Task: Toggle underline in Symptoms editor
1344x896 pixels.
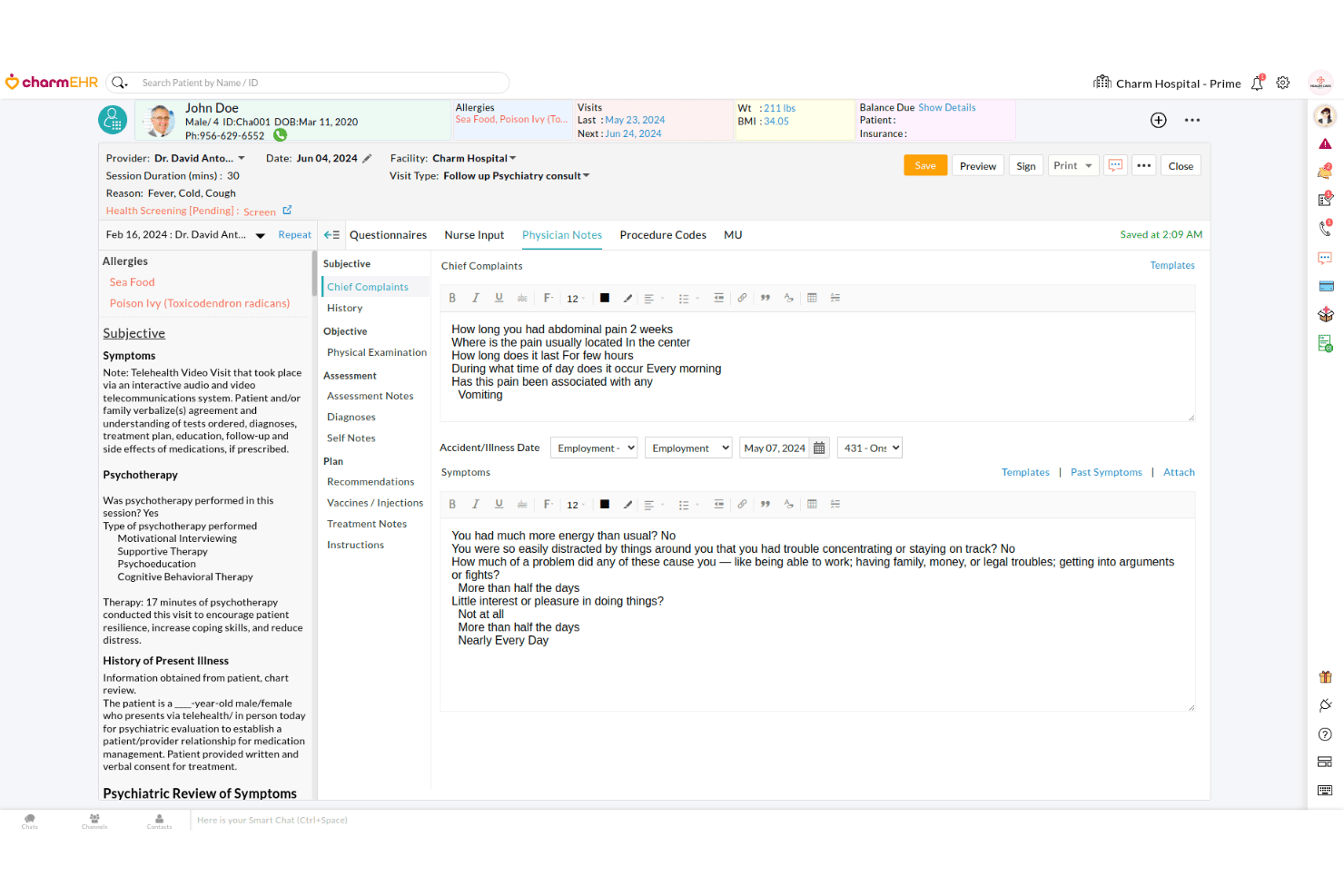Action: coord(499,504)
